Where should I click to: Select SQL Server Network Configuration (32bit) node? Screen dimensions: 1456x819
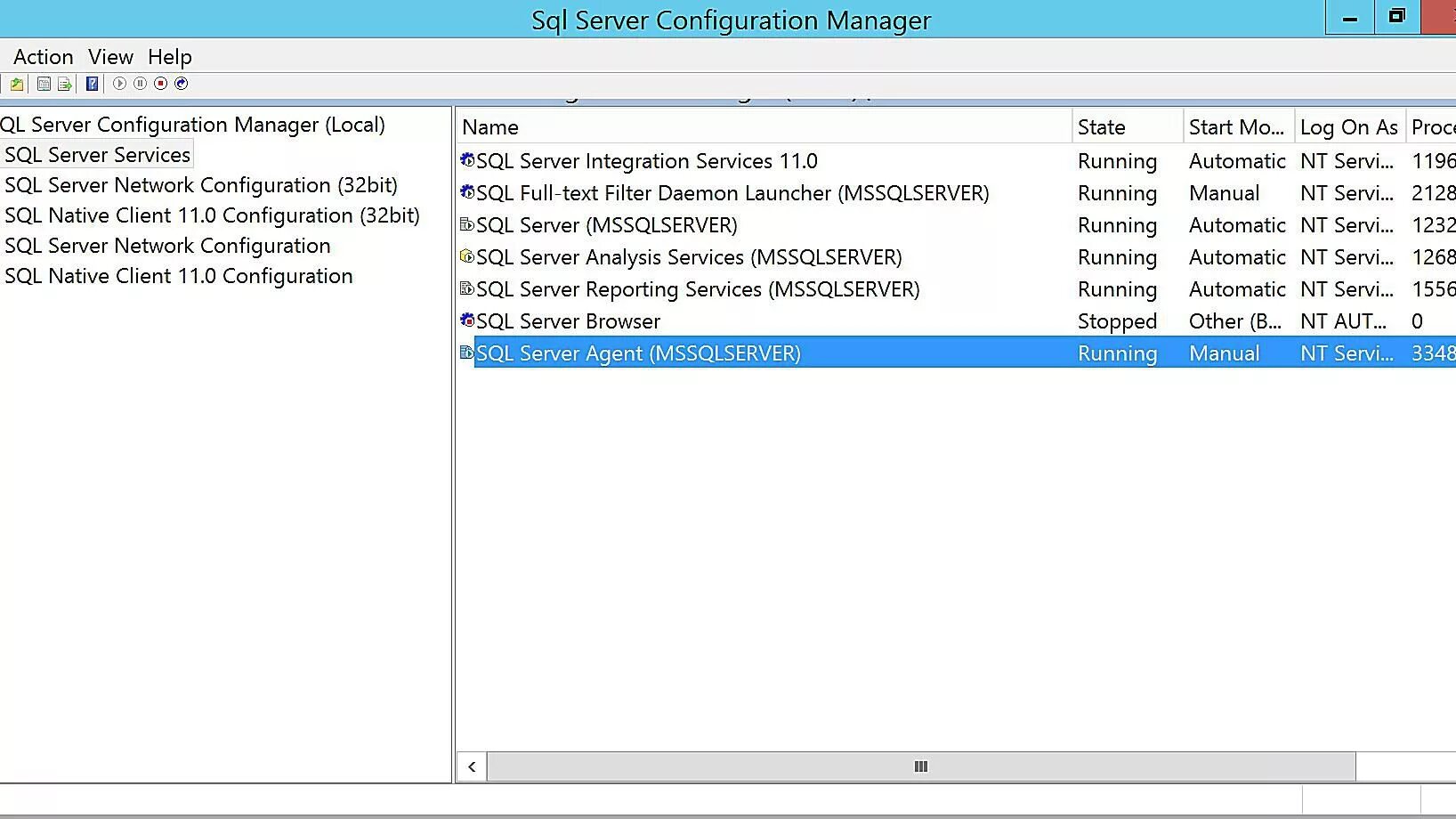point(200,185)
